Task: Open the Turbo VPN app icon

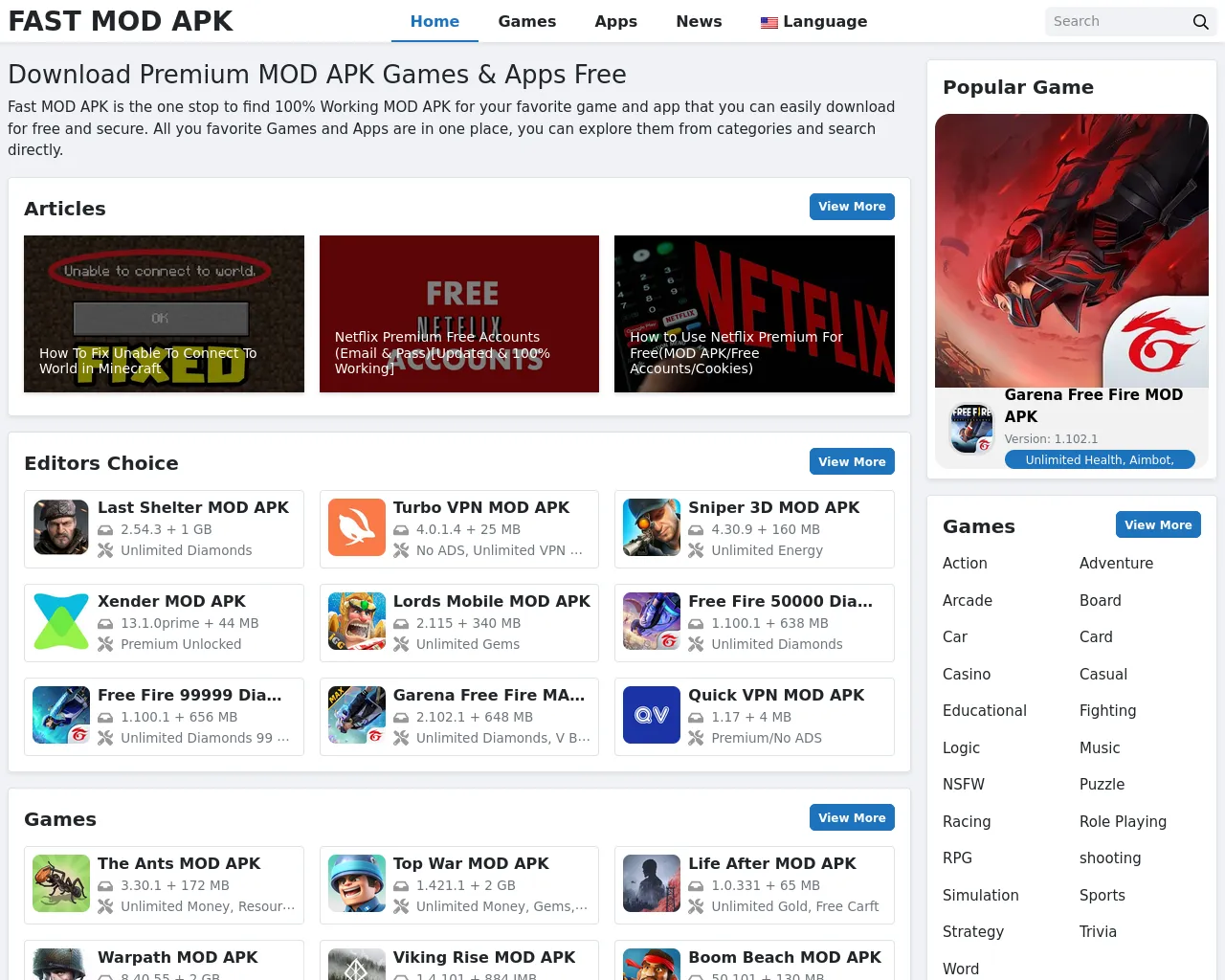Action: [x=357, y=527]
